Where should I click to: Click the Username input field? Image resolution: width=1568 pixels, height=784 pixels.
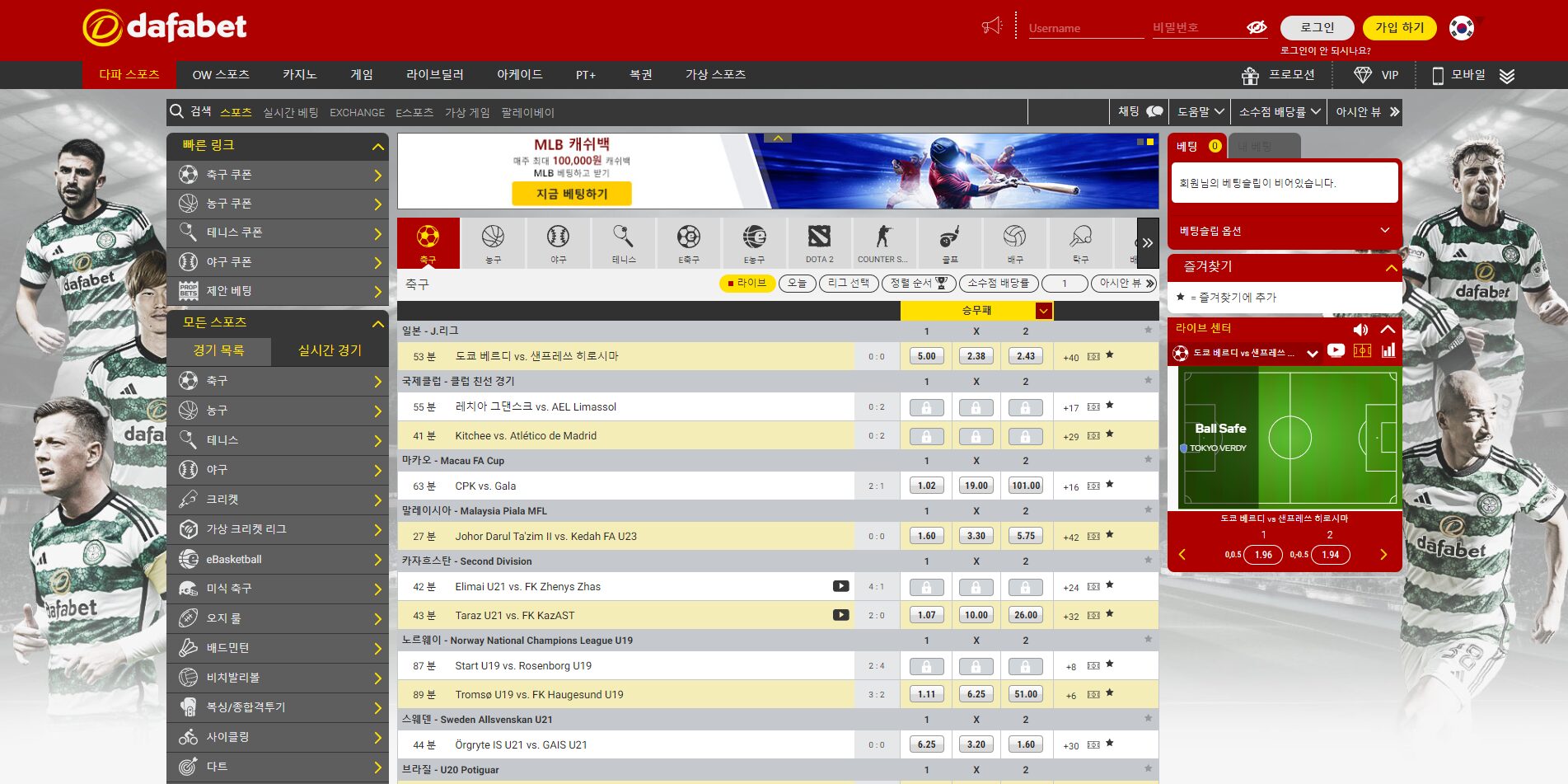(x=1084, y=28)
